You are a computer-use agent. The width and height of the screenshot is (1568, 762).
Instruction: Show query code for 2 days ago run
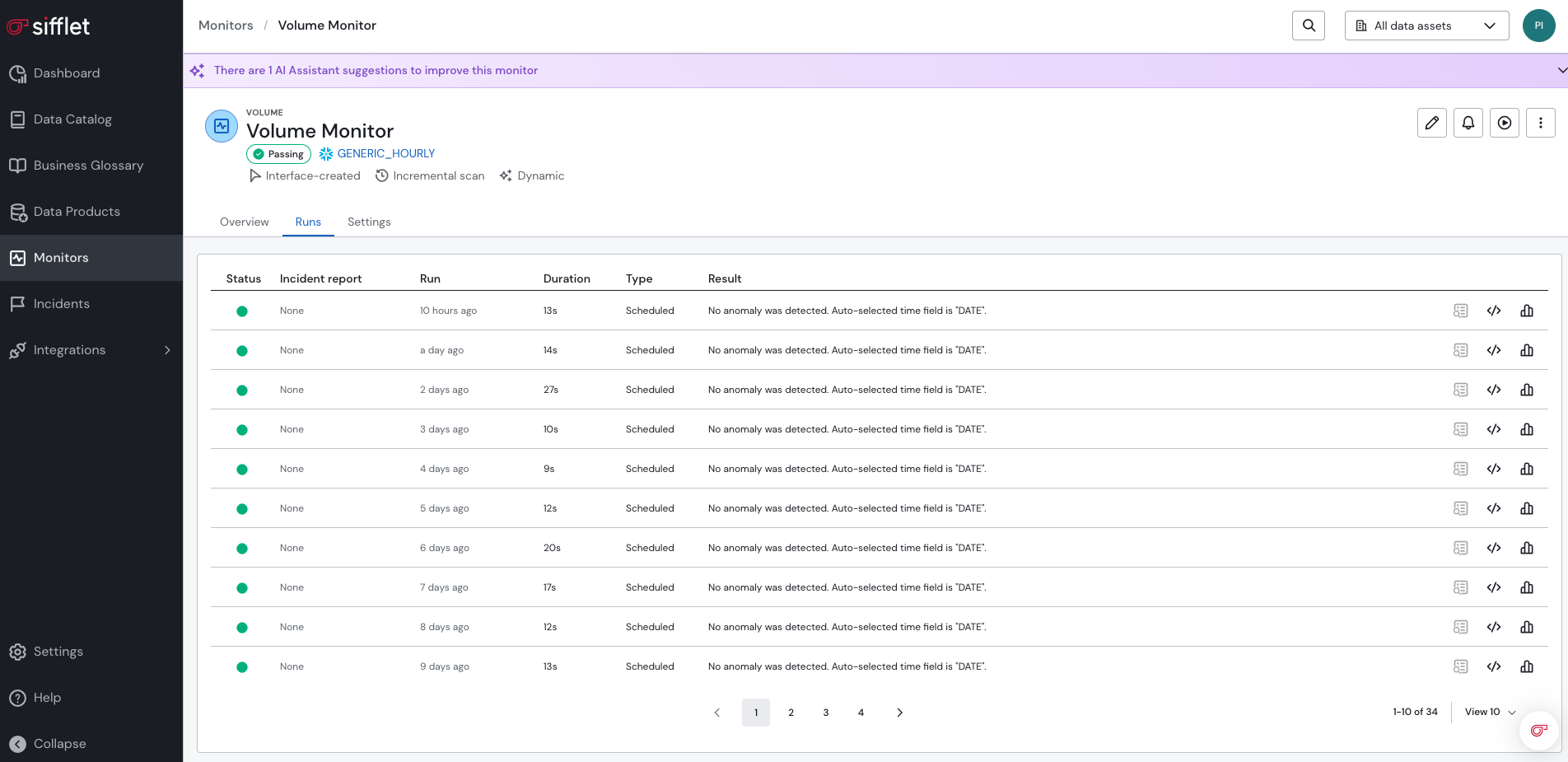click(1494, 390)
